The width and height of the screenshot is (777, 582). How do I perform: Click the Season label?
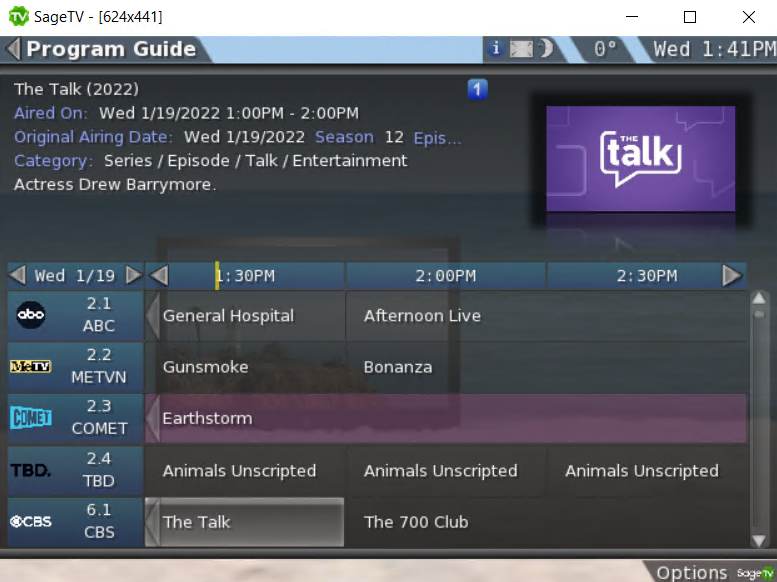[x=344, y=137]
